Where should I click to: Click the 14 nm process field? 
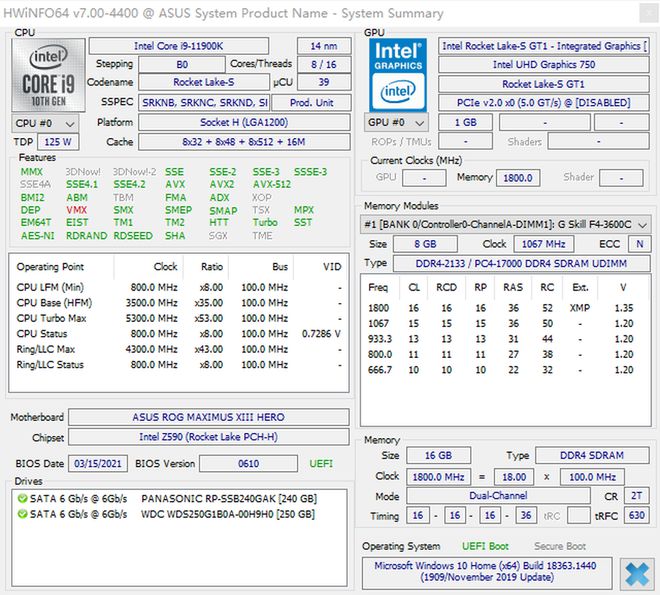click(324, 46)
